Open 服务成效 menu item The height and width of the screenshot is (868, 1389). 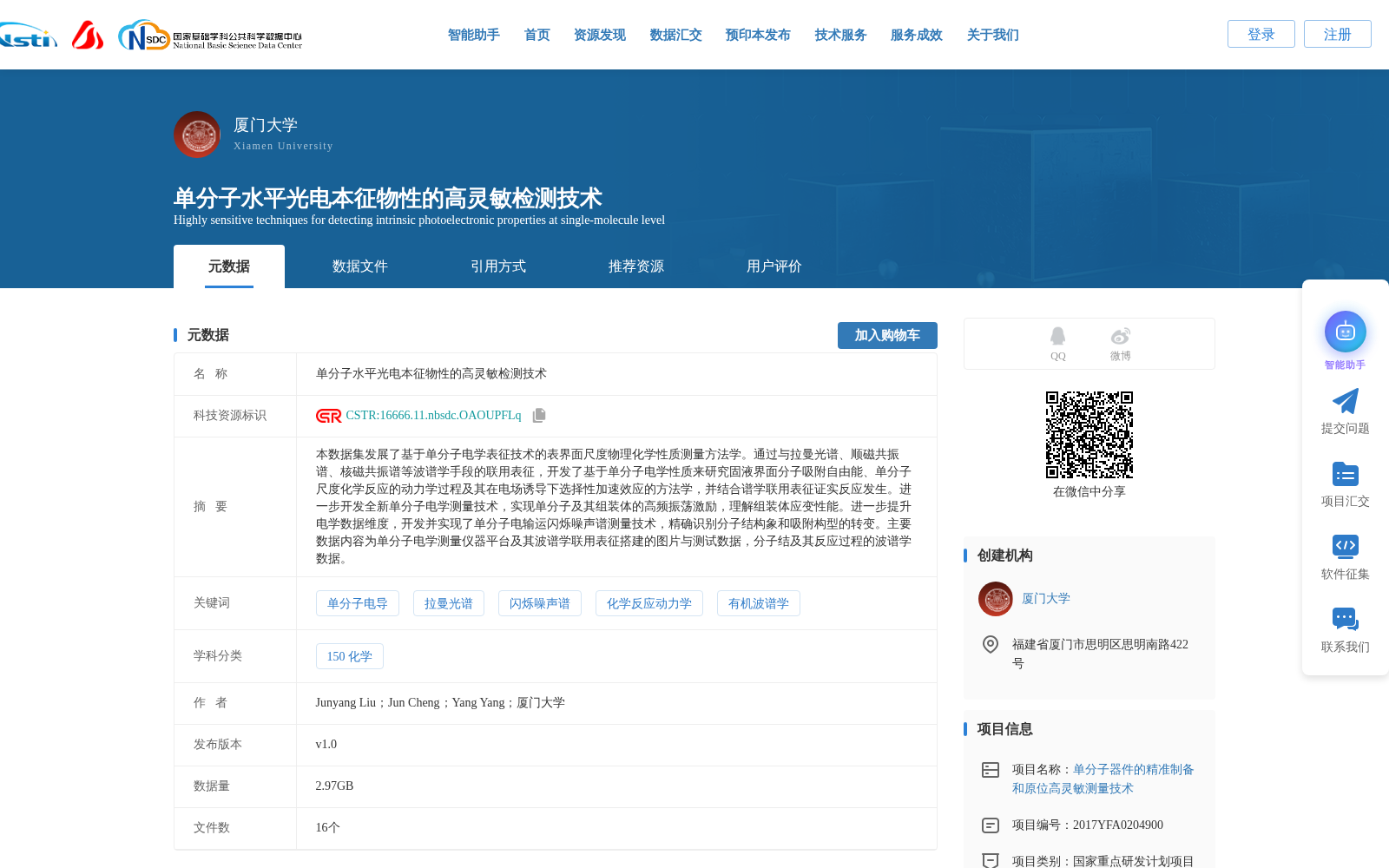(x=917, y=35)
